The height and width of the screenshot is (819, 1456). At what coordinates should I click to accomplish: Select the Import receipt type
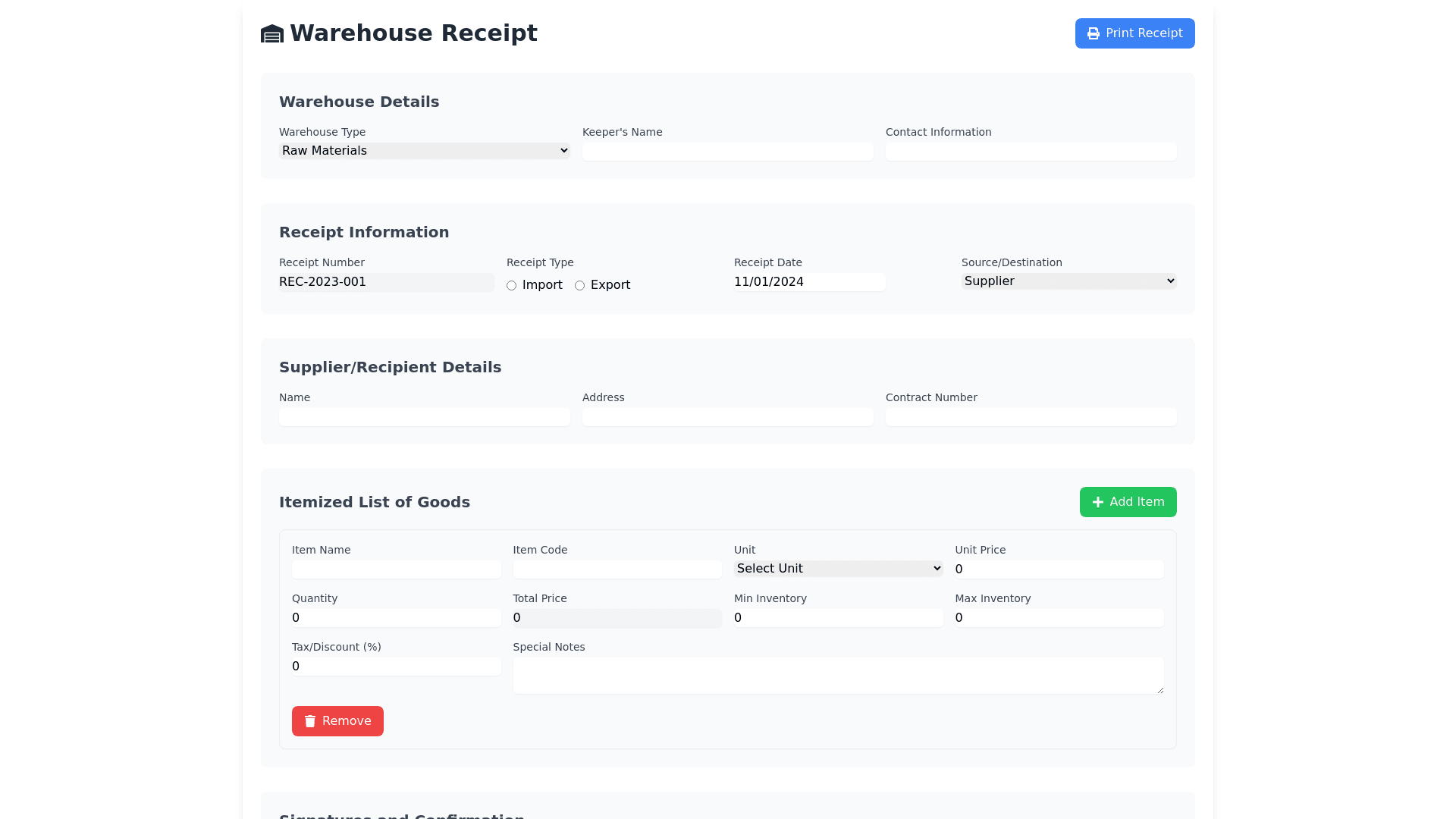click(511, 286)
